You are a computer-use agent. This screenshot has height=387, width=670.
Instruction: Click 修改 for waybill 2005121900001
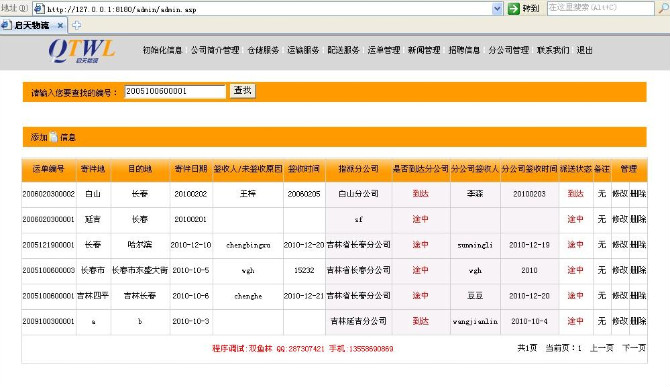click(x=620, y=245)
